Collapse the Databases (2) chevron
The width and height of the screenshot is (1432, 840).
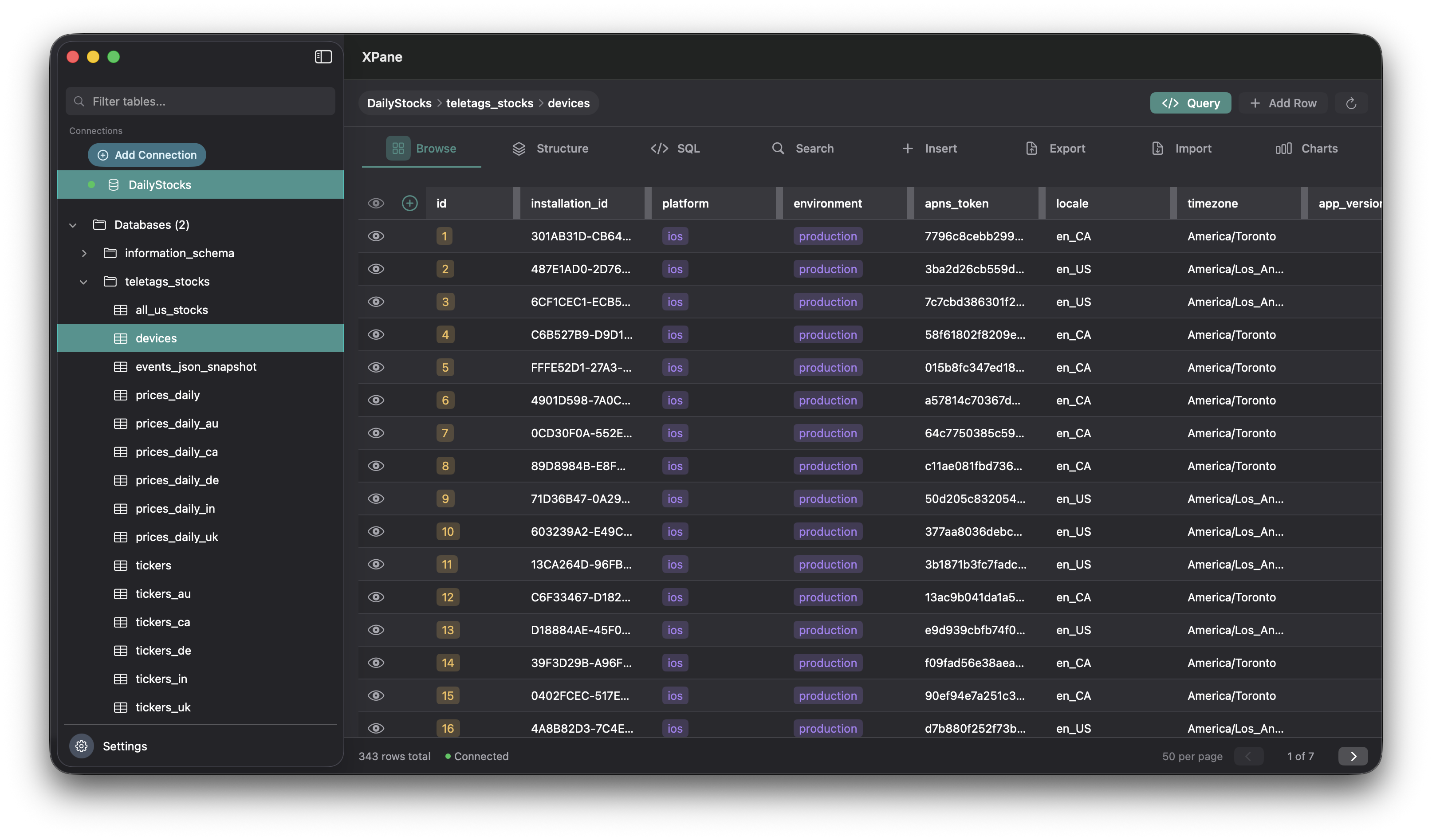73,225
